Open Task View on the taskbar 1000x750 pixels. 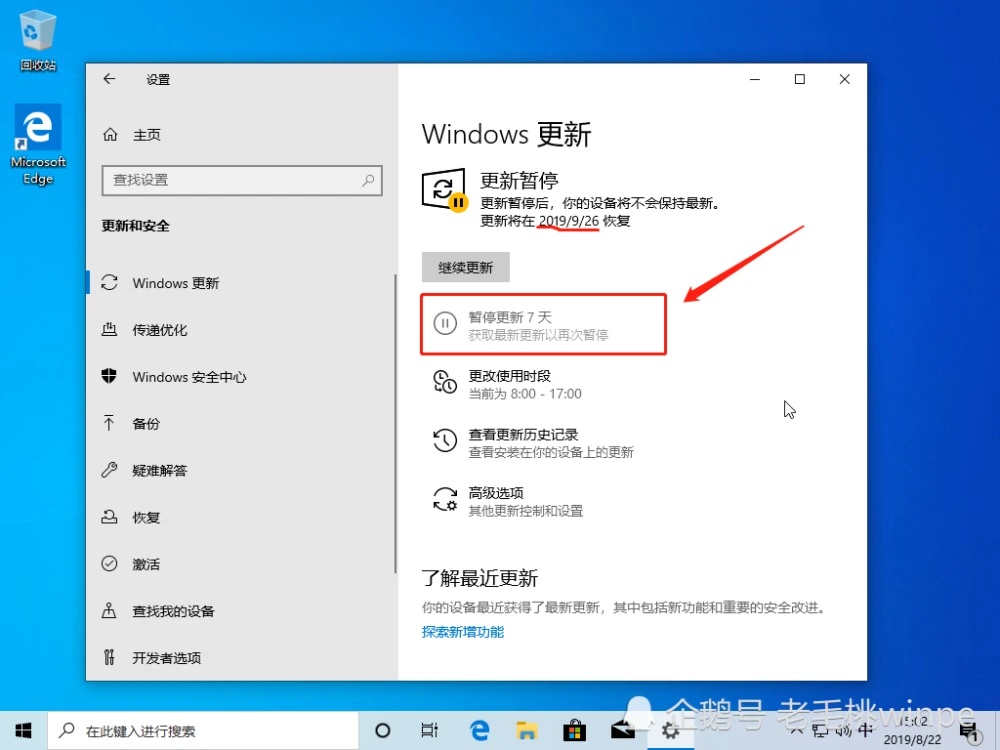(430, 731)
